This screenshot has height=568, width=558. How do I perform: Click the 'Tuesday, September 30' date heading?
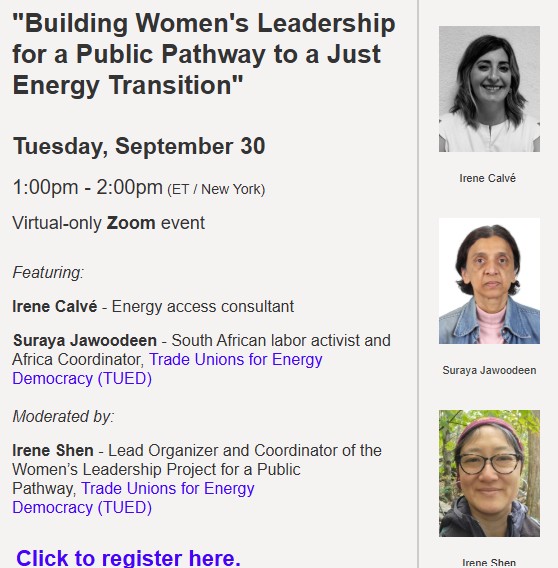pyautogui.click(x=139, y=146)
